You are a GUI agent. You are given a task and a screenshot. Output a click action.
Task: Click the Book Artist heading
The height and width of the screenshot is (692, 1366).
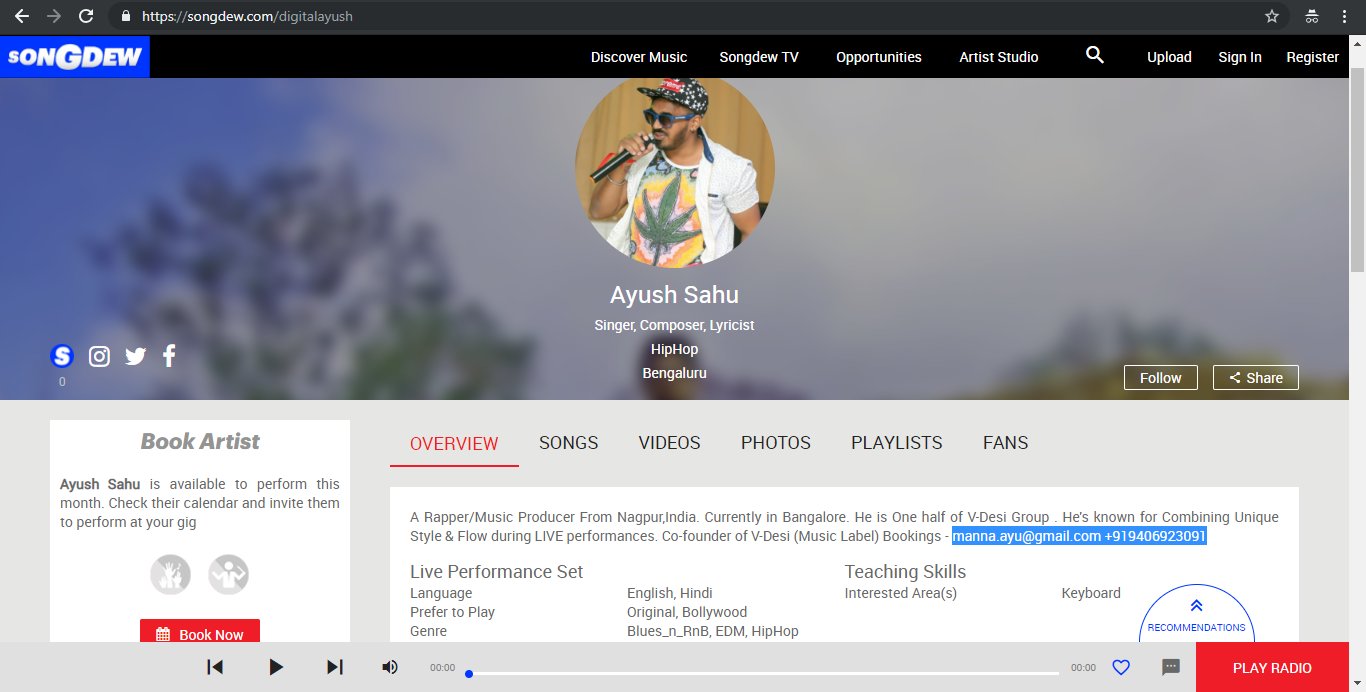tap(200, 441)
